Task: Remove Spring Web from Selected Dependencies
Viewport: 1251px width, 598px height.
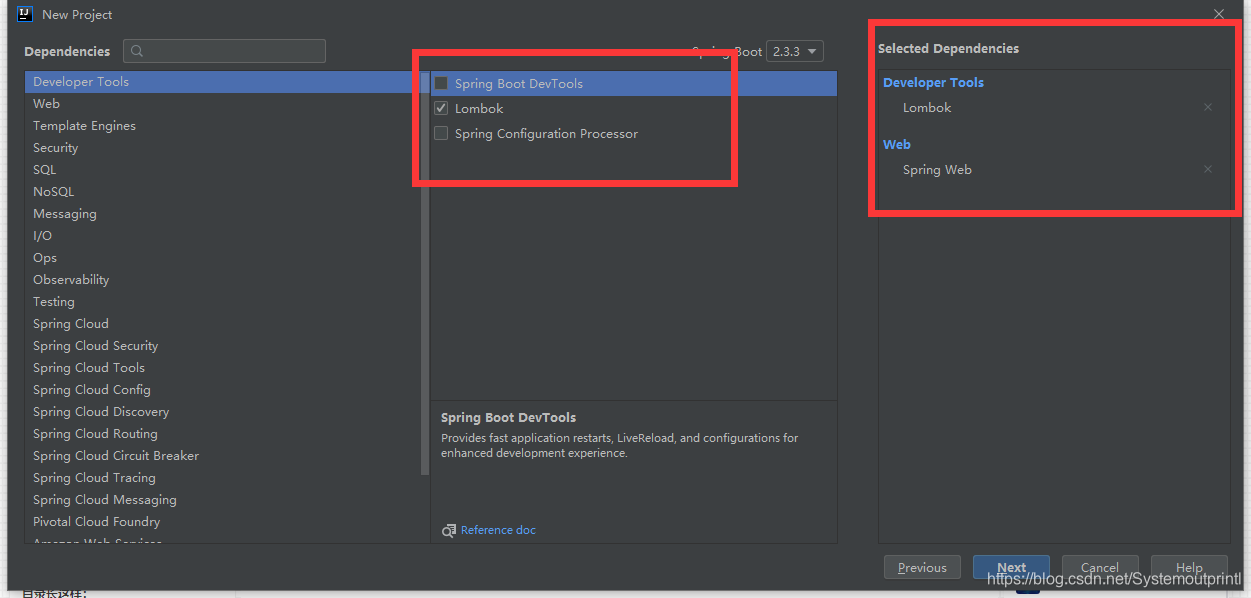Action: [x=1208, y=169]
